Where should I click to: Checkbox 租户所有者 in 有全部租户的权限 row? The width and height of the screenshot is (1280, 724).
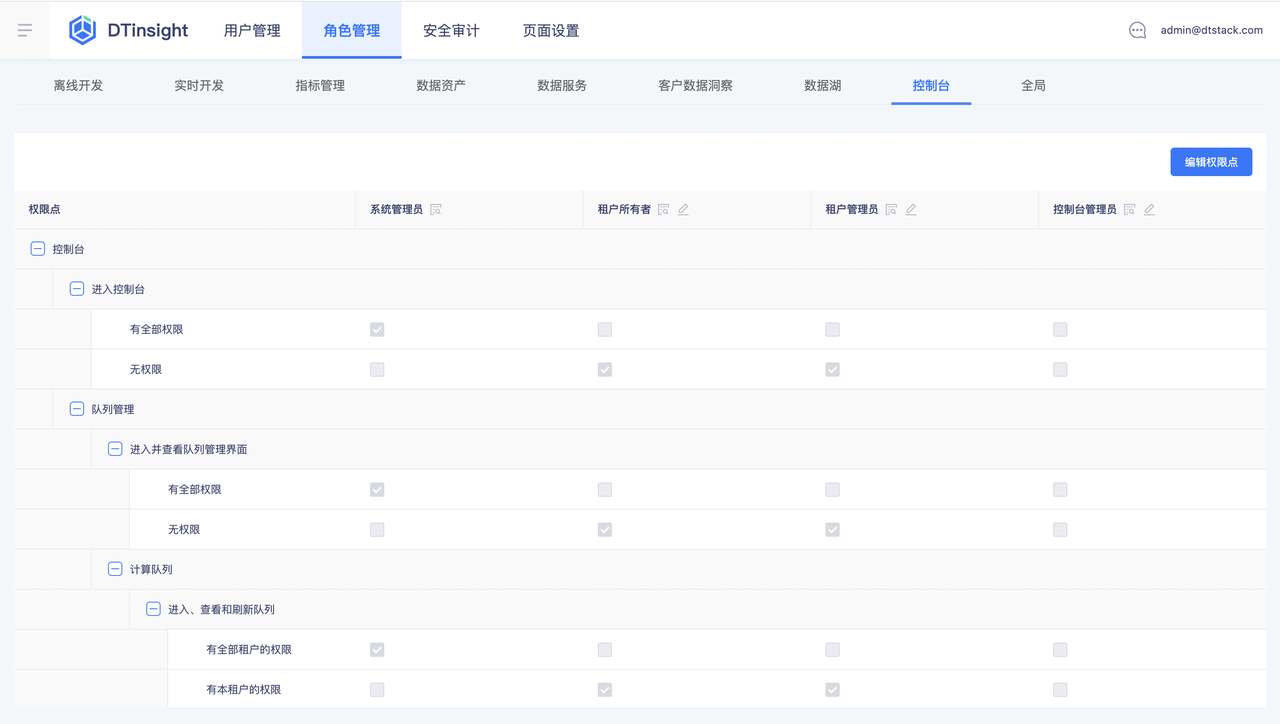click(x=605, y=649)
